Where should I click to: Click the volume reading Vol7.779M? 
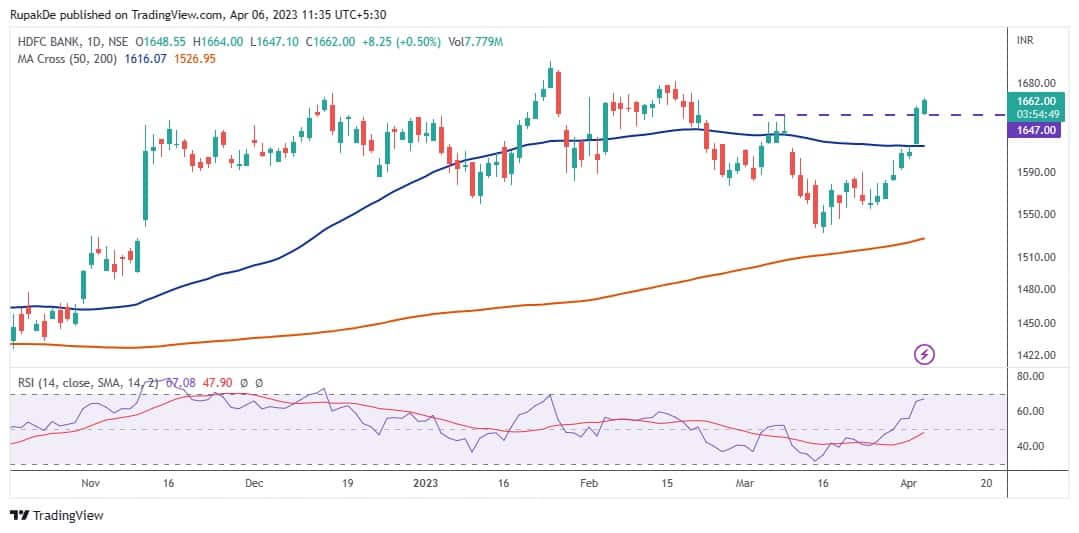click(x=475, y=42)
